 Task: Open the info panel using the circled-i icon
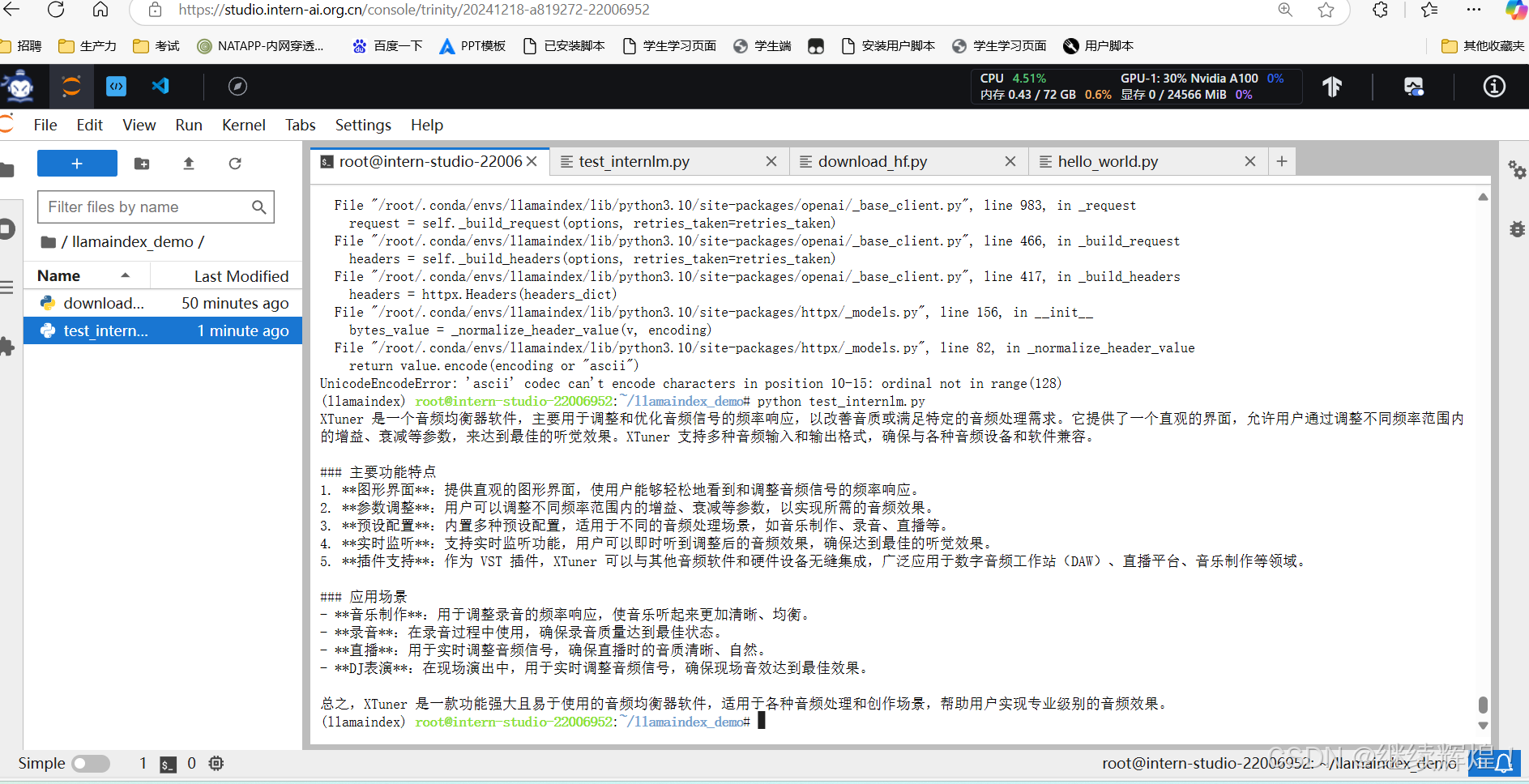[x=1494, y=87]
